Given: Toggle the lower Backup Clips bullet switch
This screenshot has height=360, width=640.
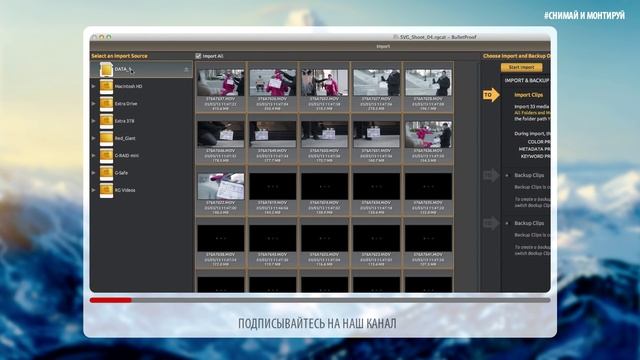Looking at the screenshot, I should coord(507,223).
